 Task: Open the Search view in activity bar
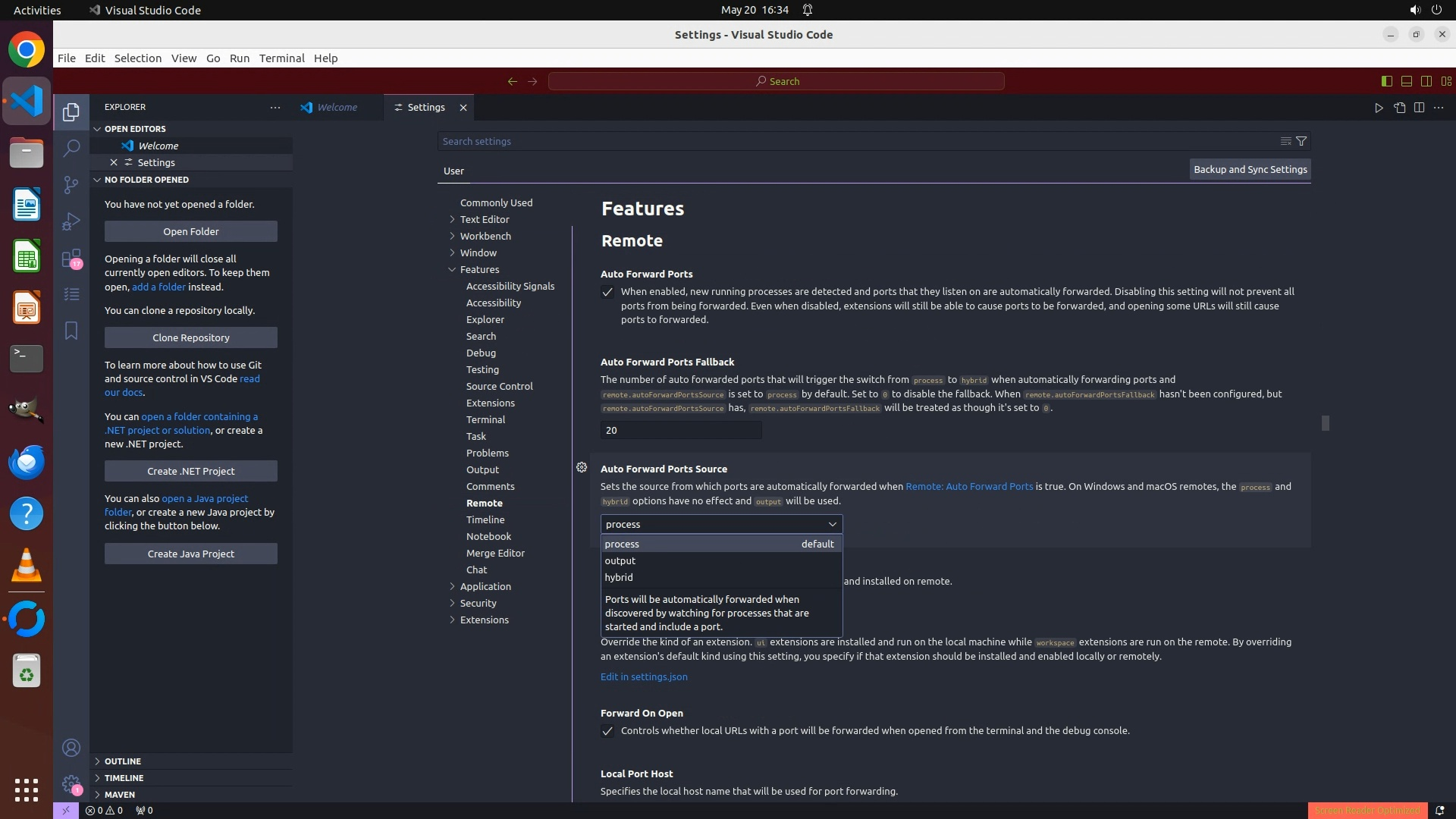pos(71,148)
